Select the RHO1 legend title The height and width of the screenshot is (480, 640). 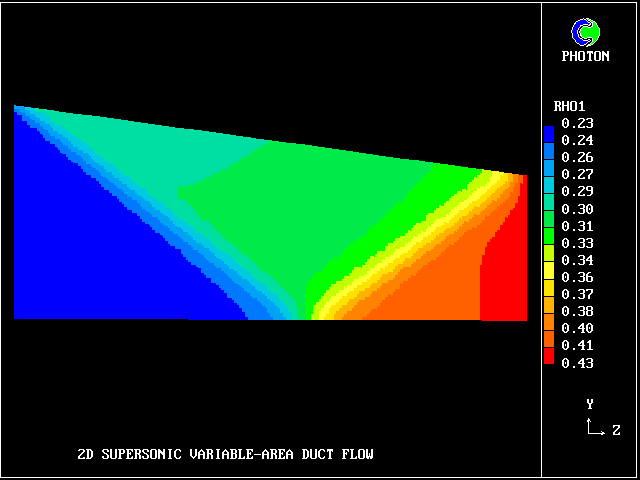click(x=569, y=106)
